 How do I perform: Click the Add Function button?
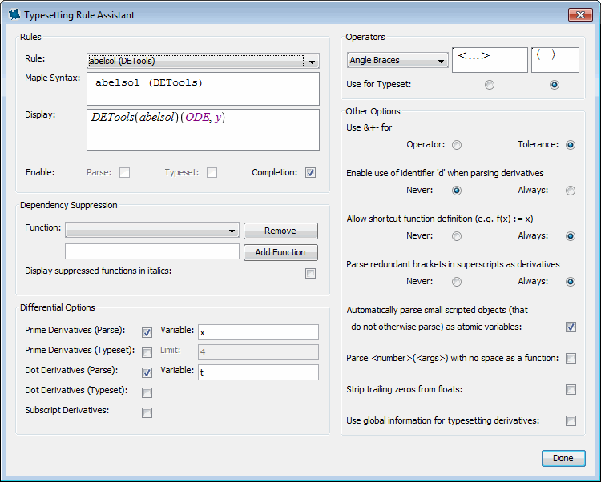coord(280,252)
